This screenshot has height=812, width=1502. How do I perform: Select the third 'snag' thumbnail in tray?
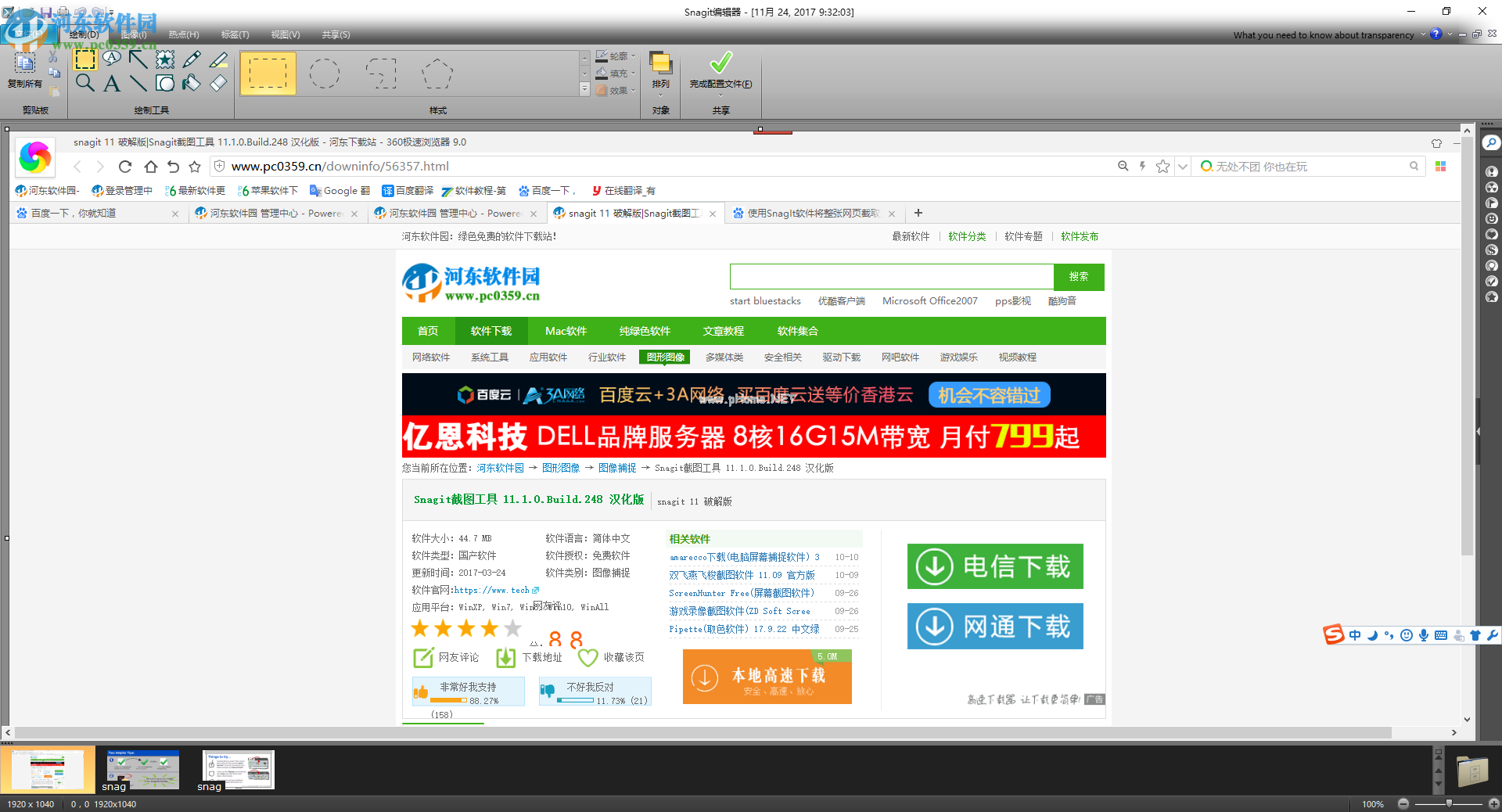tap(238, 770)
